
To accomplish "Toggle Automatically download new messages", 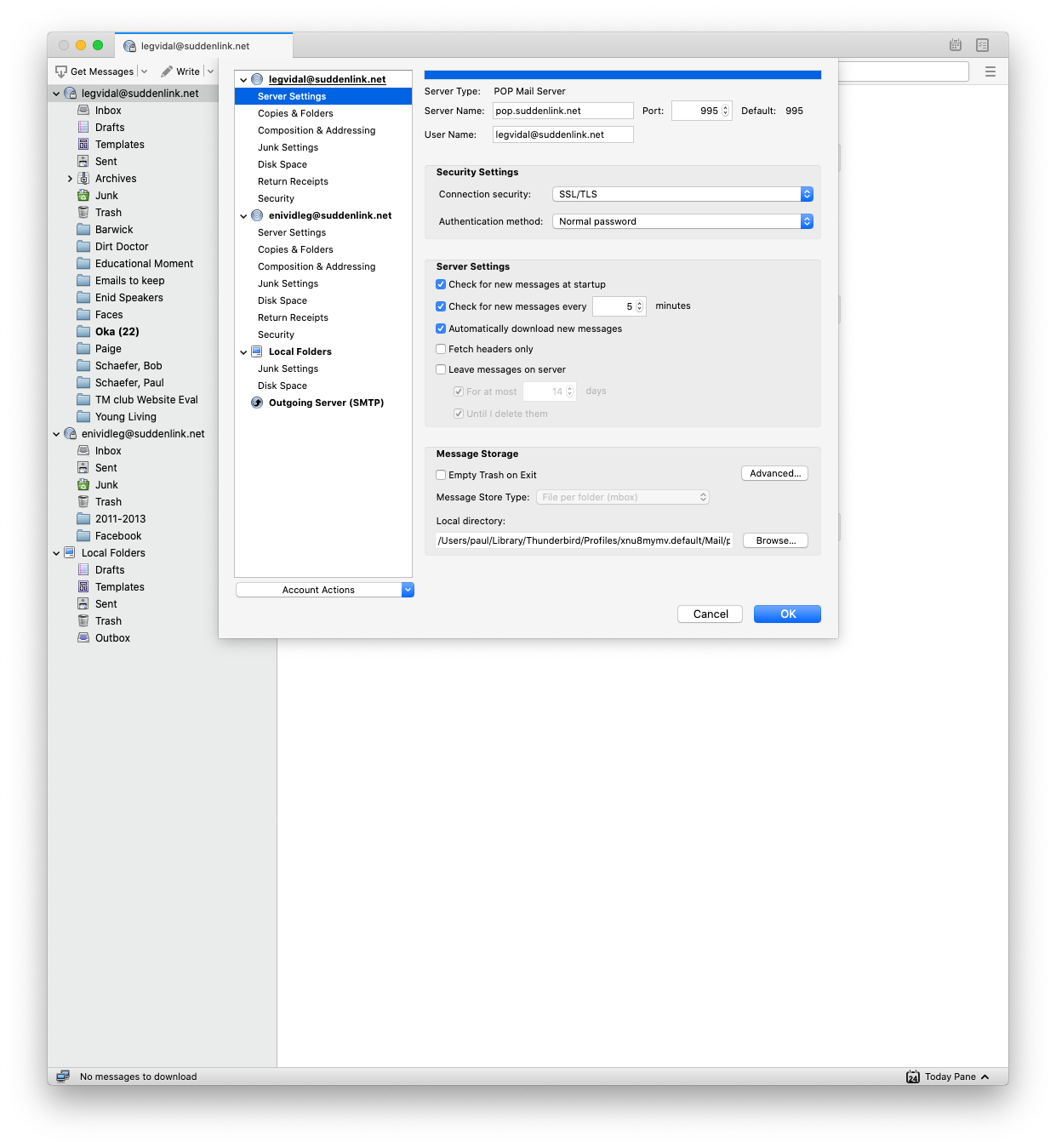I will point(441,328).
